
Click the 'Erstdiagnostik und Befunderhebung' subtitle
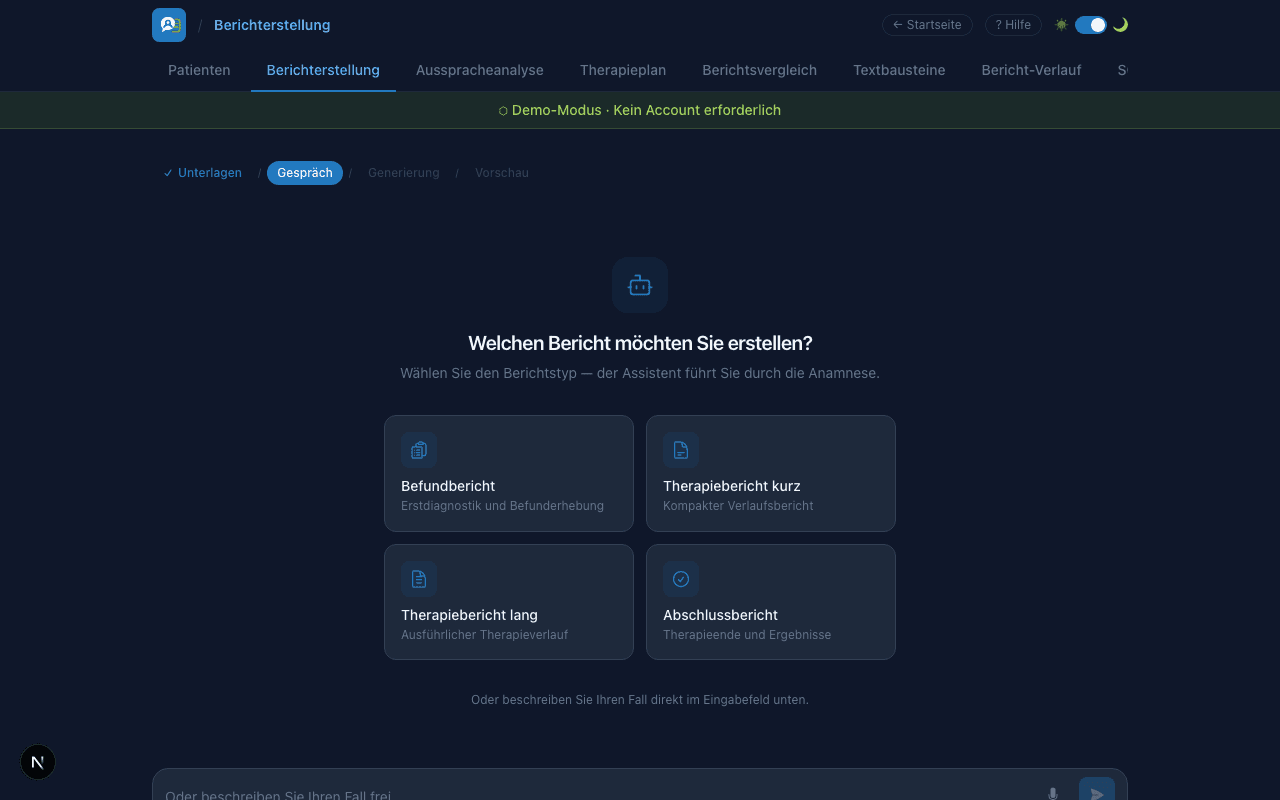(502, 506)
